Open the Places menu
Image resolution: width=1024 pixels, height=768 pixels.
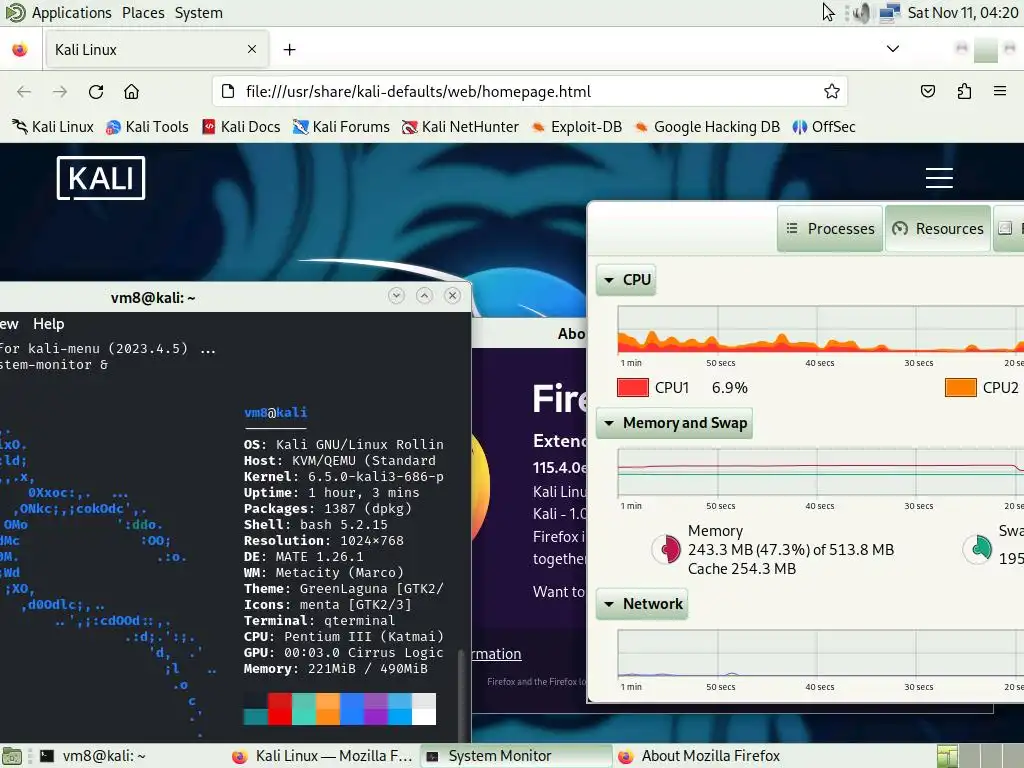143,13
